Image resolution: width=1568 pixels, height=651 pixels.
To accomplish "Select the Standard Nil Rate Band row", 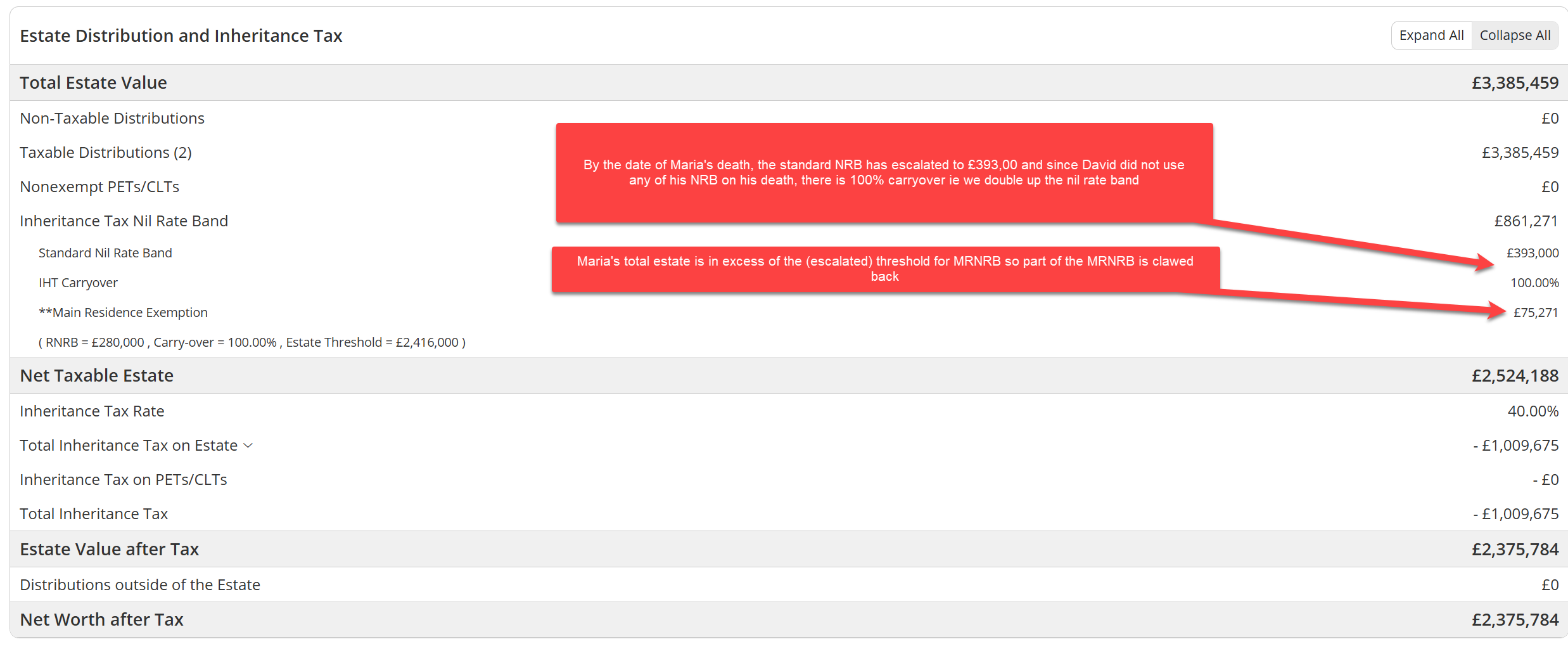I will [789, 253].
